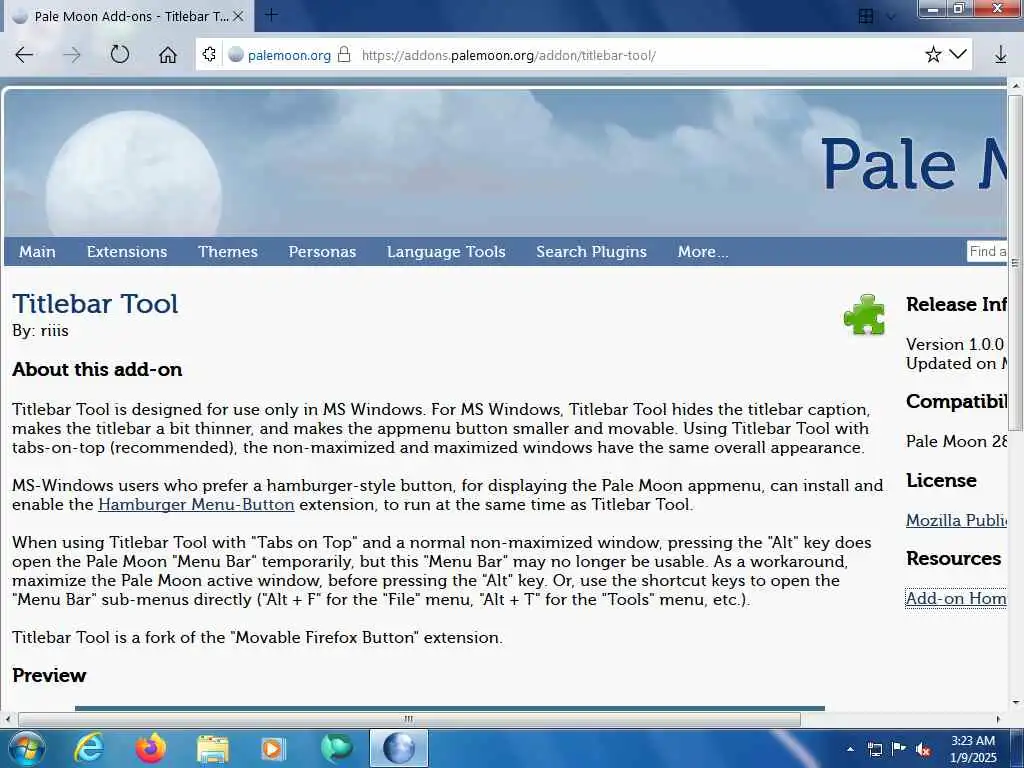The image size is (1024, 768).
Task: Open the Add-on Homepage resource link
Action: [x=956, y=598]
